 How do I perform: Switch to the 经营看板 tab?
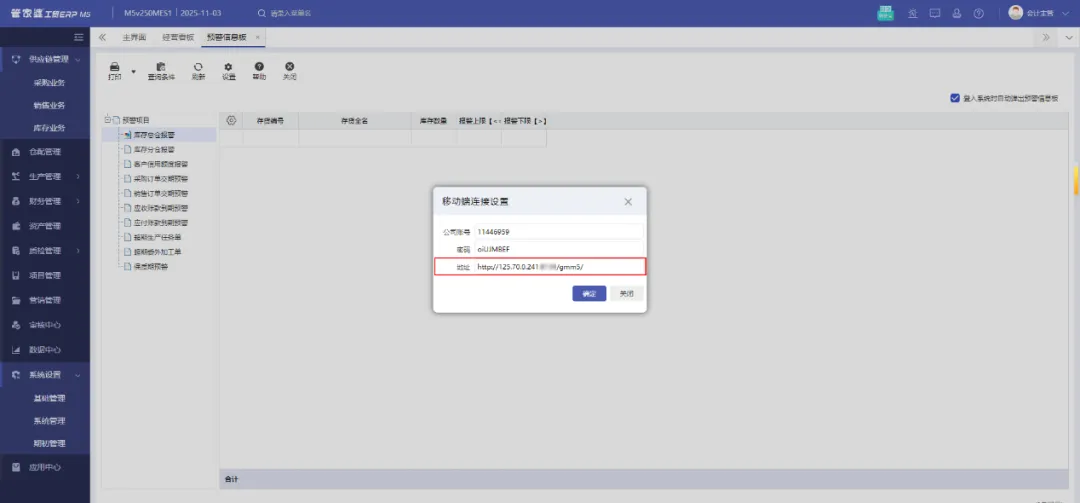176,37
